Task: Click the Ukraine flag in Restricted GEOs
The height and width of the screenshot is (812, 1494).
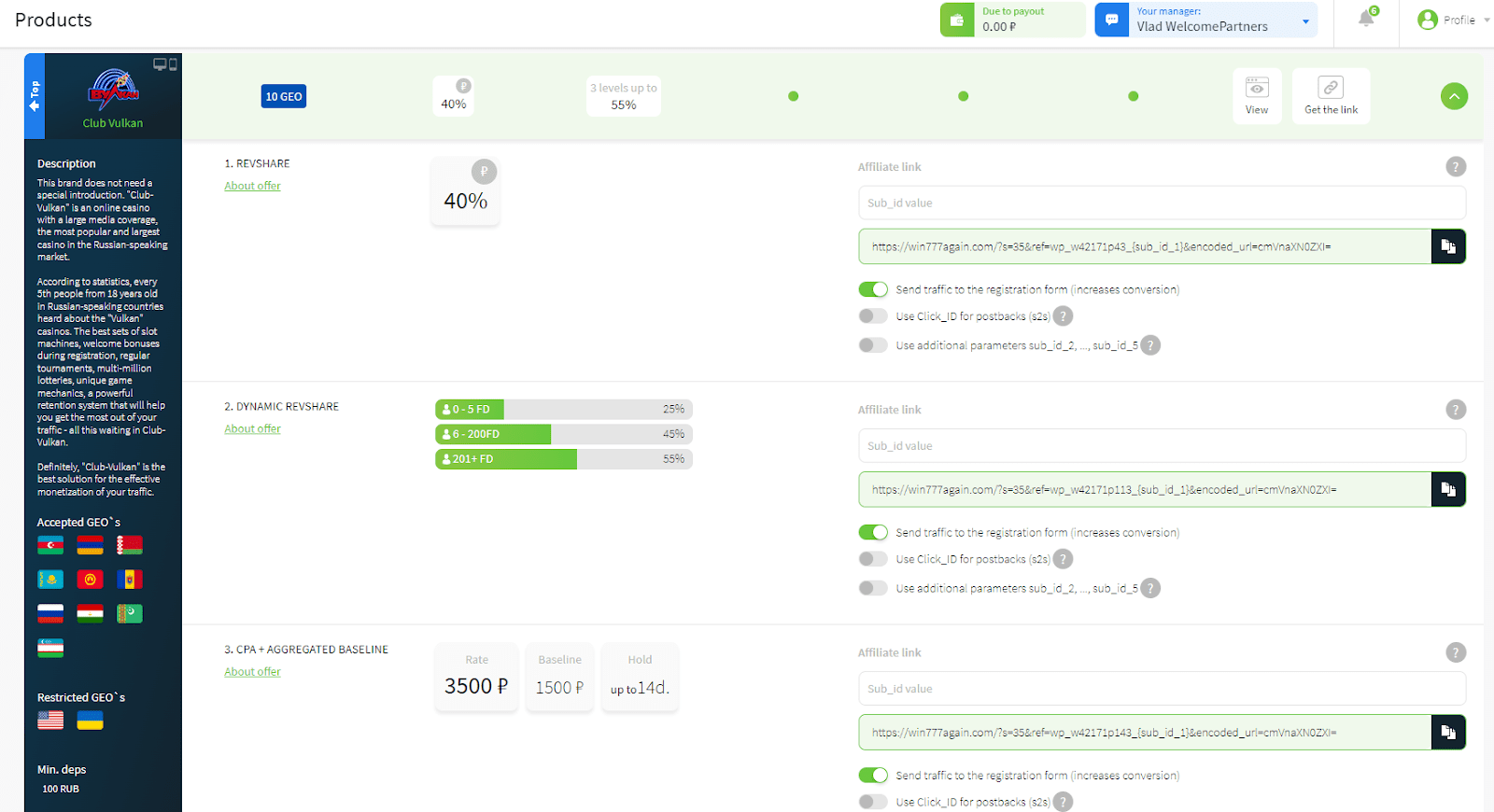Action: (90, 720)
